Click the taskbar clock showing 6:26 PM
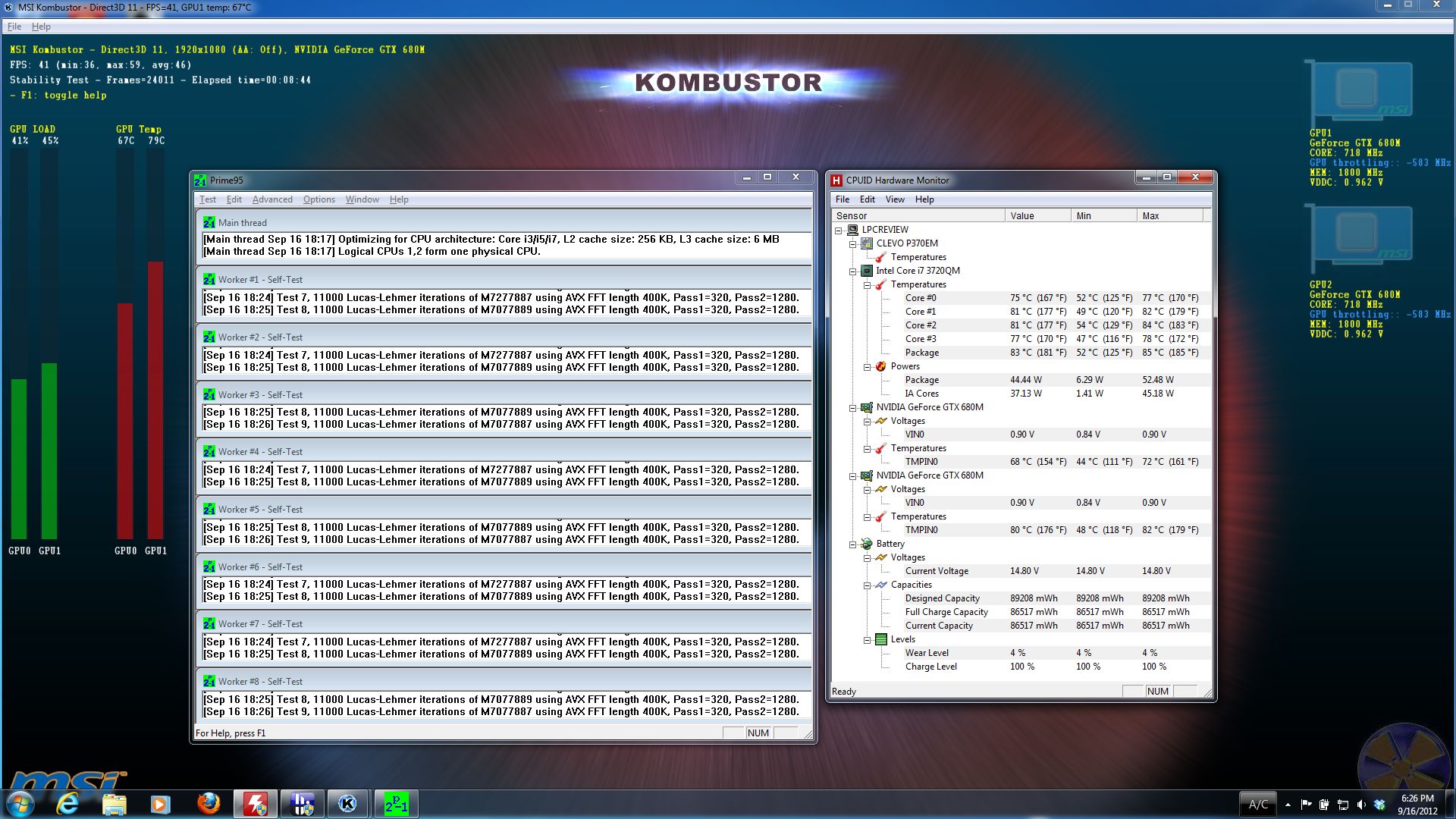This screenshot has height=819, width=1456. tap(1417, 805)
